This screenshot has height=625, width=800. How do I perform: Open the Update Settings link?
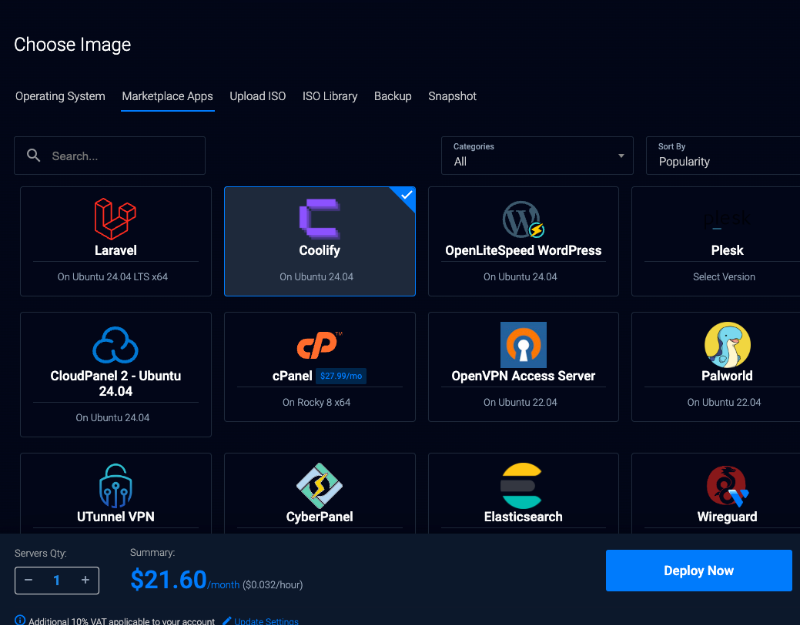tap(266, 621)
